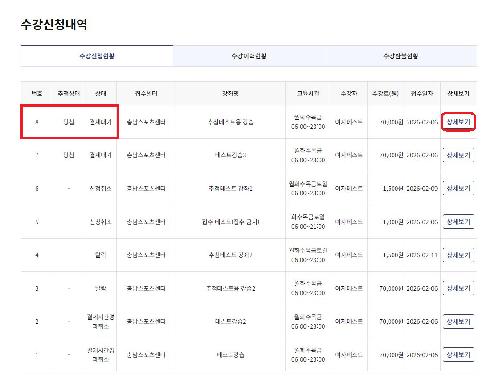The image size is (499, 383).
Task: Click the 강좌명 column header
Action: (x=230, y=93)
